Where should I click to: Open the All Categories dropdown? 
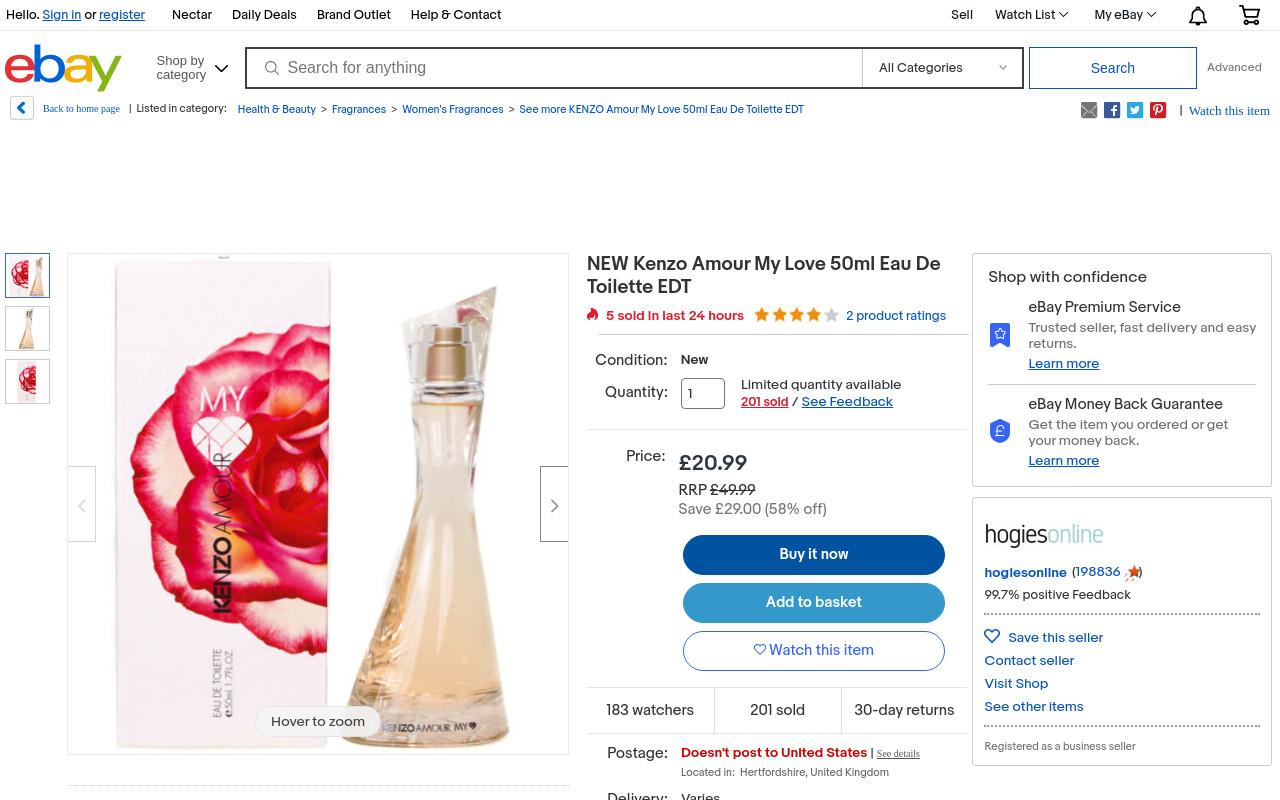[942, 68]
